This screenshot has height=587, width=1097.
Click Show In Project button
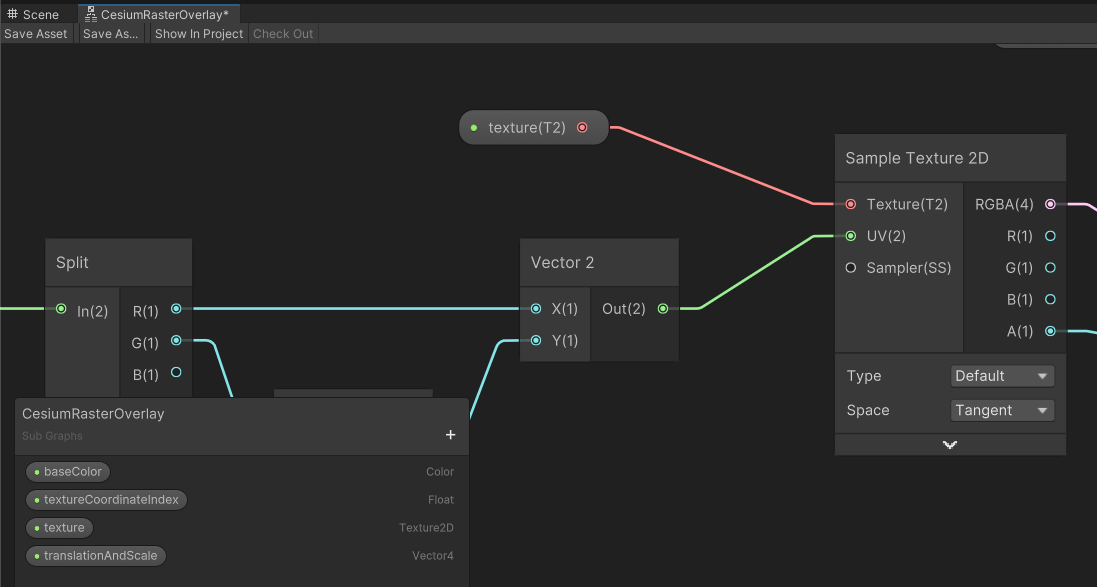[199, 34]
